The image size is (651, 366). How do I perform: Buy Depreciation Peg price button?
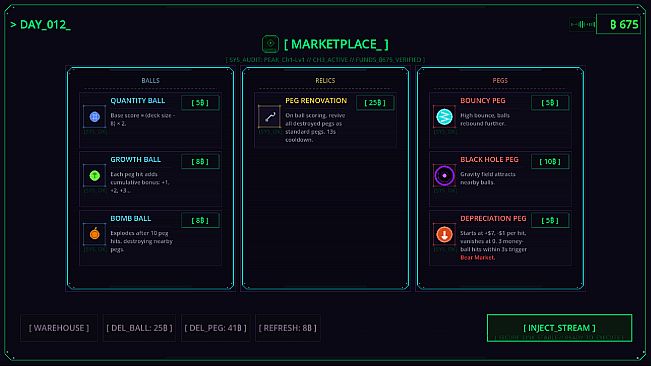pyautogui.click(x=550, y=220)
